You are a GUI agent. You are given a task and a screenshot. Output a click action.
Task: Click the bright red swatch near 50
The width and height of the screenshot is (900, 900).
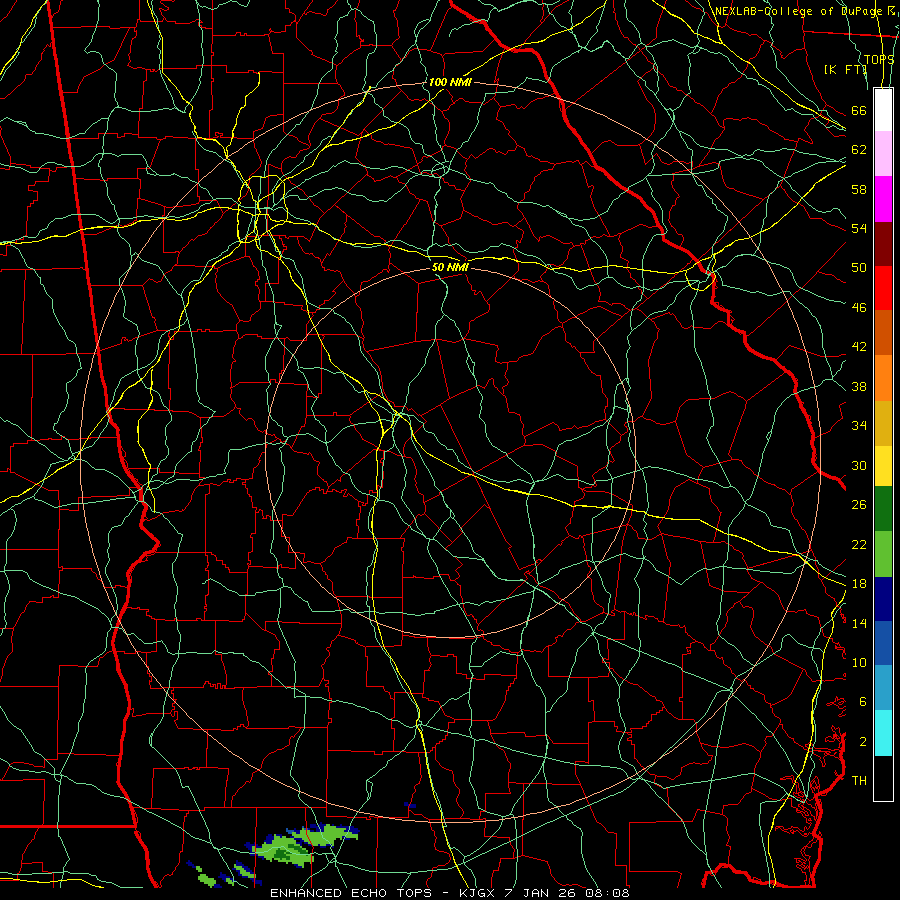(x=883, y=288)
